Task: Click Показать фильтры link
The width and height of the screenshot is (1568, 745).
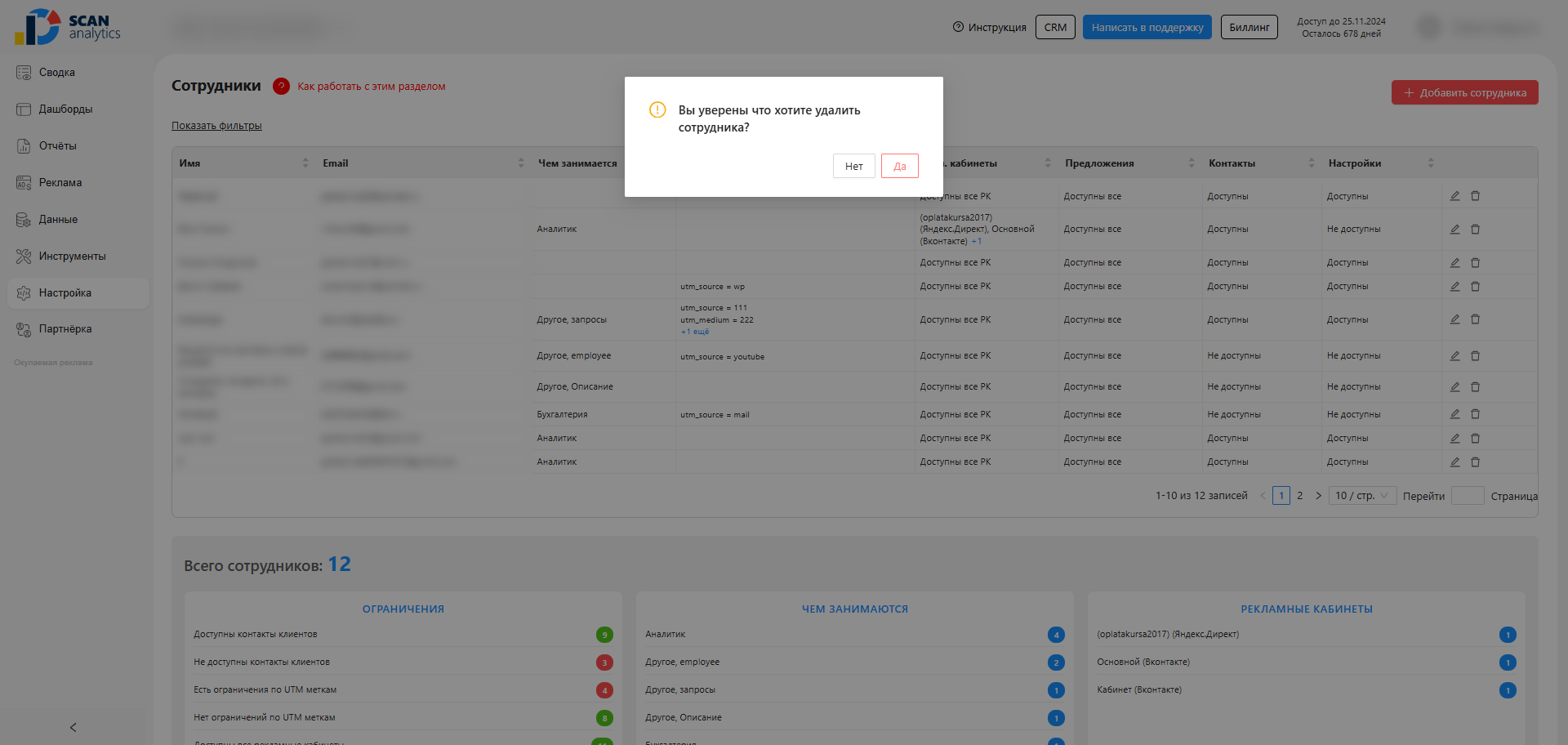Action: [216, 126]
